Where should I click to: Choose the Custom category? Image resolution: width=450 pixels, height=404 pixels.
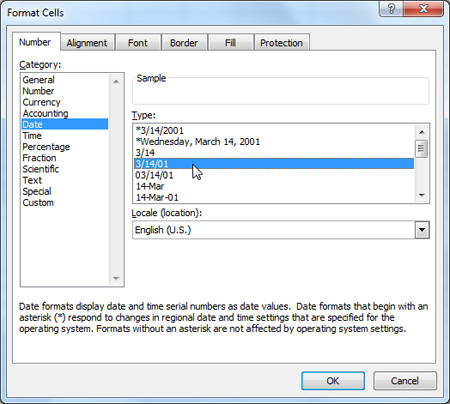tap(38, 203)
